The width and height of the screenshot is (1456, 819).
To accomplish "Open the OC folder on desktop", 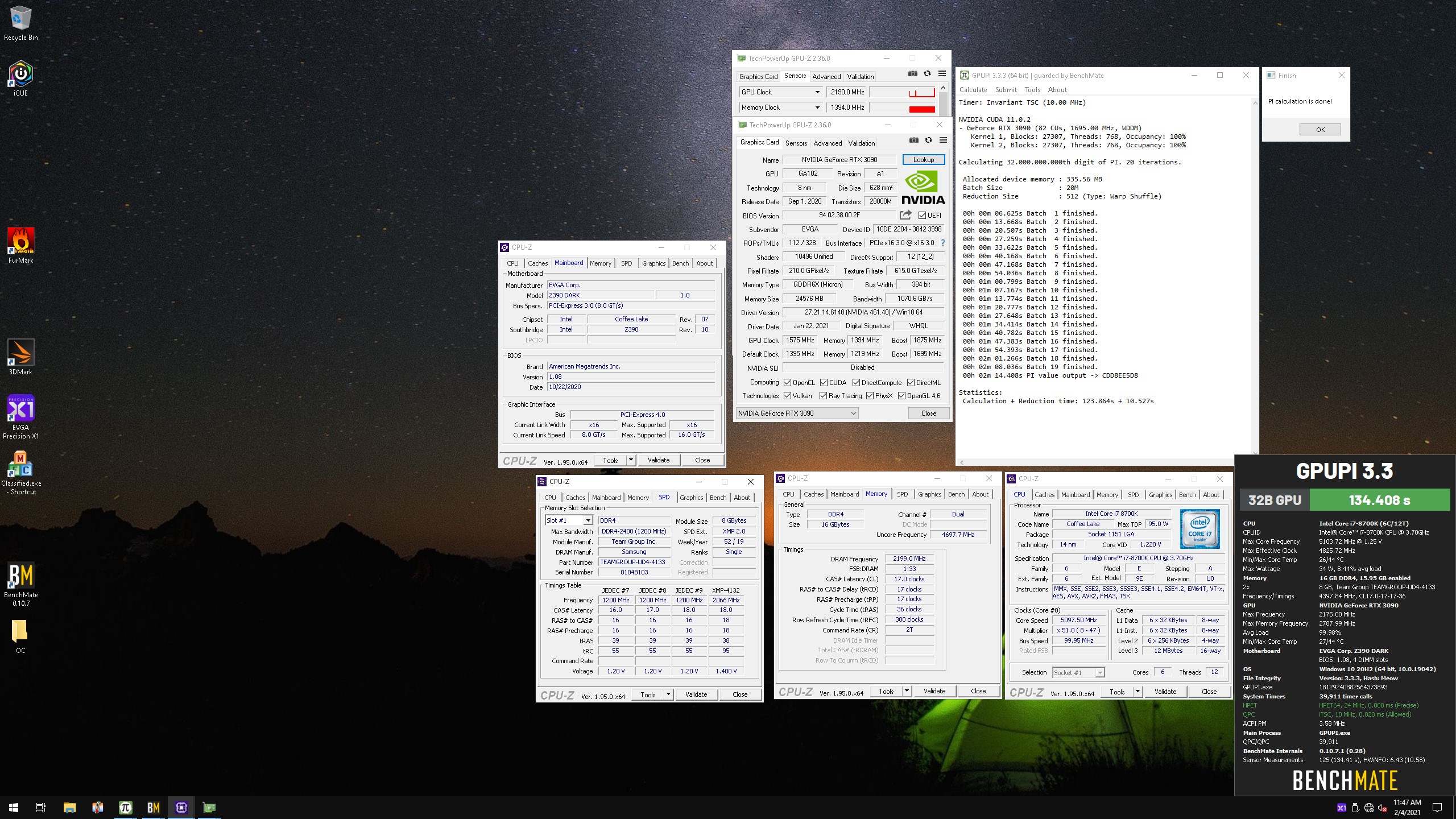I will click(20, 636).
